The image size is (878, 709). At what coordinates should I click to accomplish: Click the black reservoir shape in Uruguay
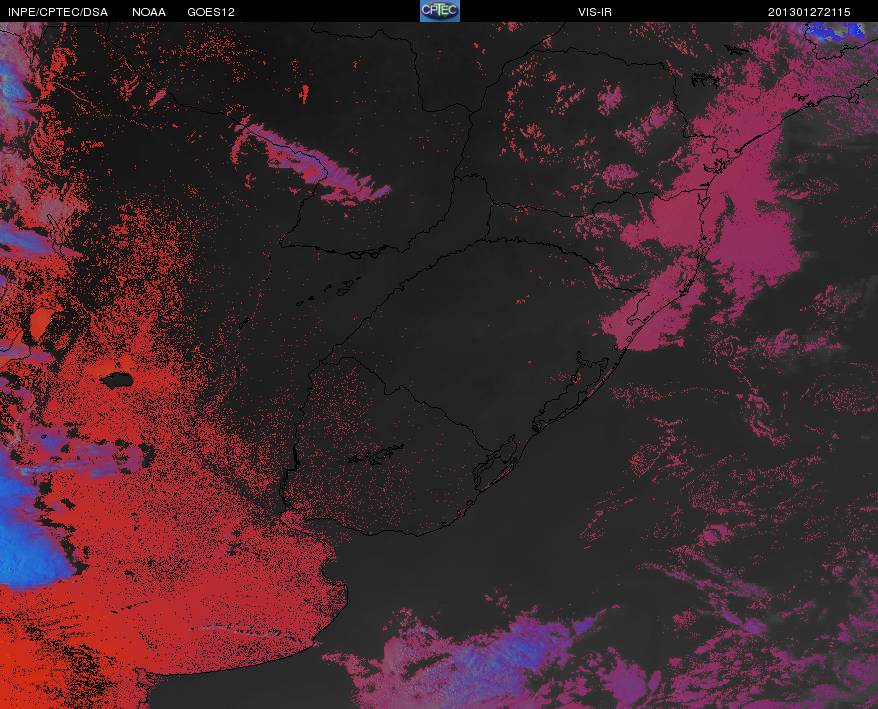[x=376, y=455]
